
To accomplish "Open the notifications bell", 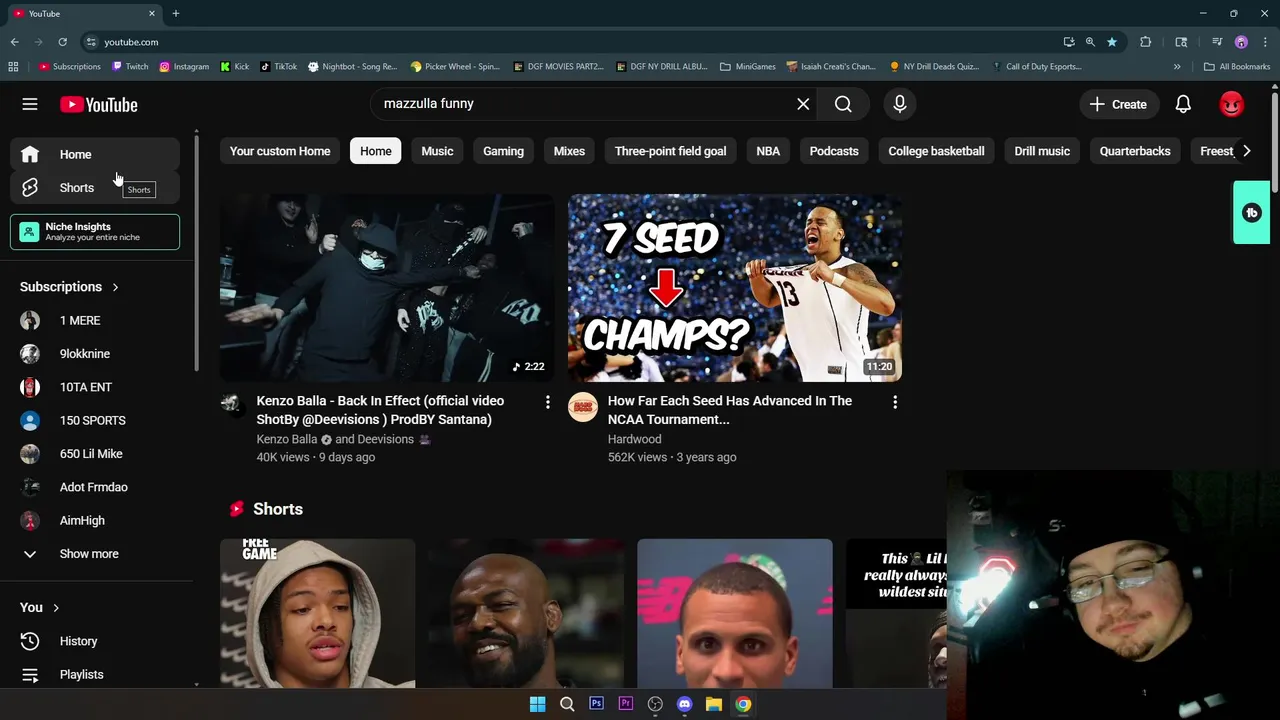I will (1183, 104).
